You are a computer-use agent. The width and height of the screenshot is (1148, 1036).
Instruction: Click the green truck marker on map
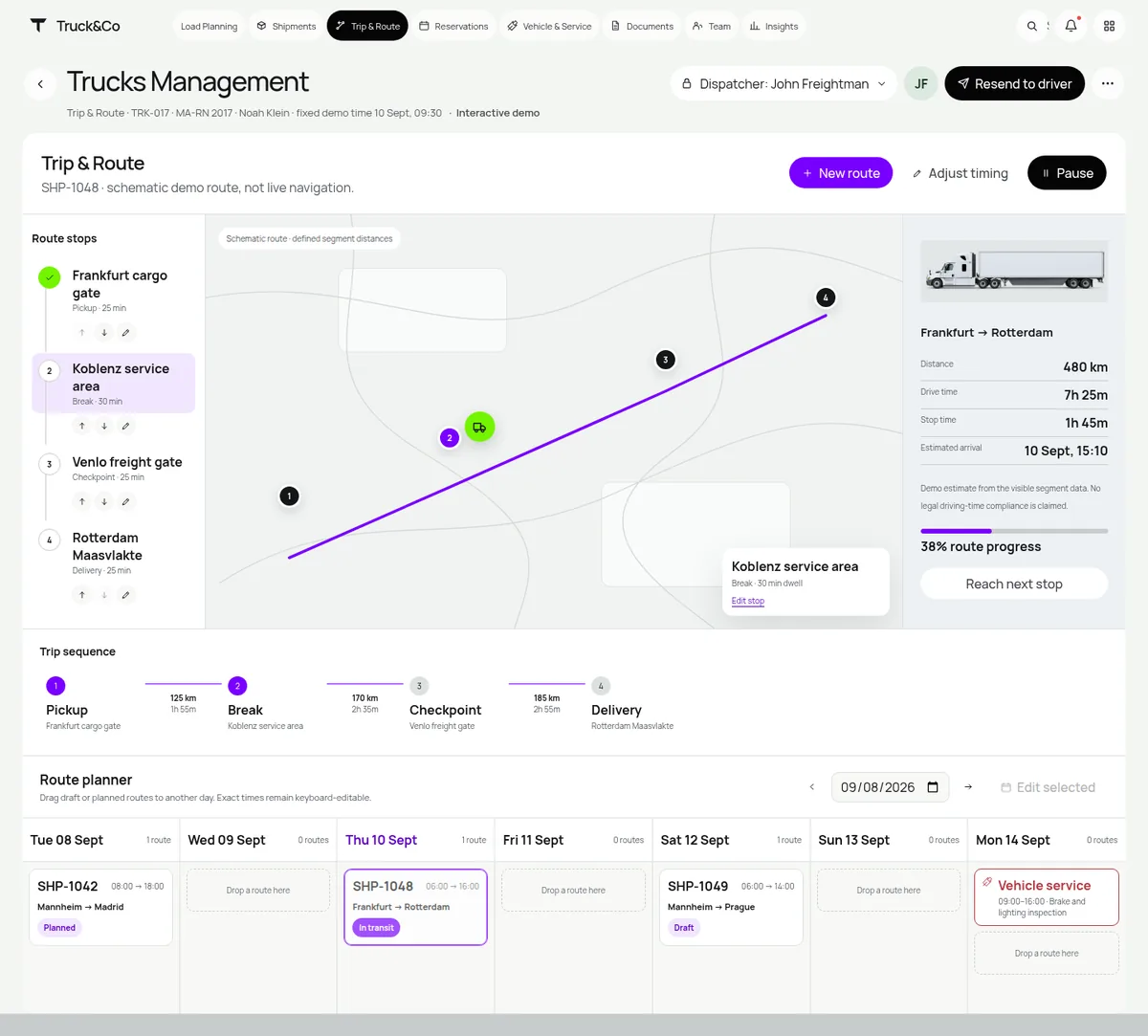click(480, 427)
